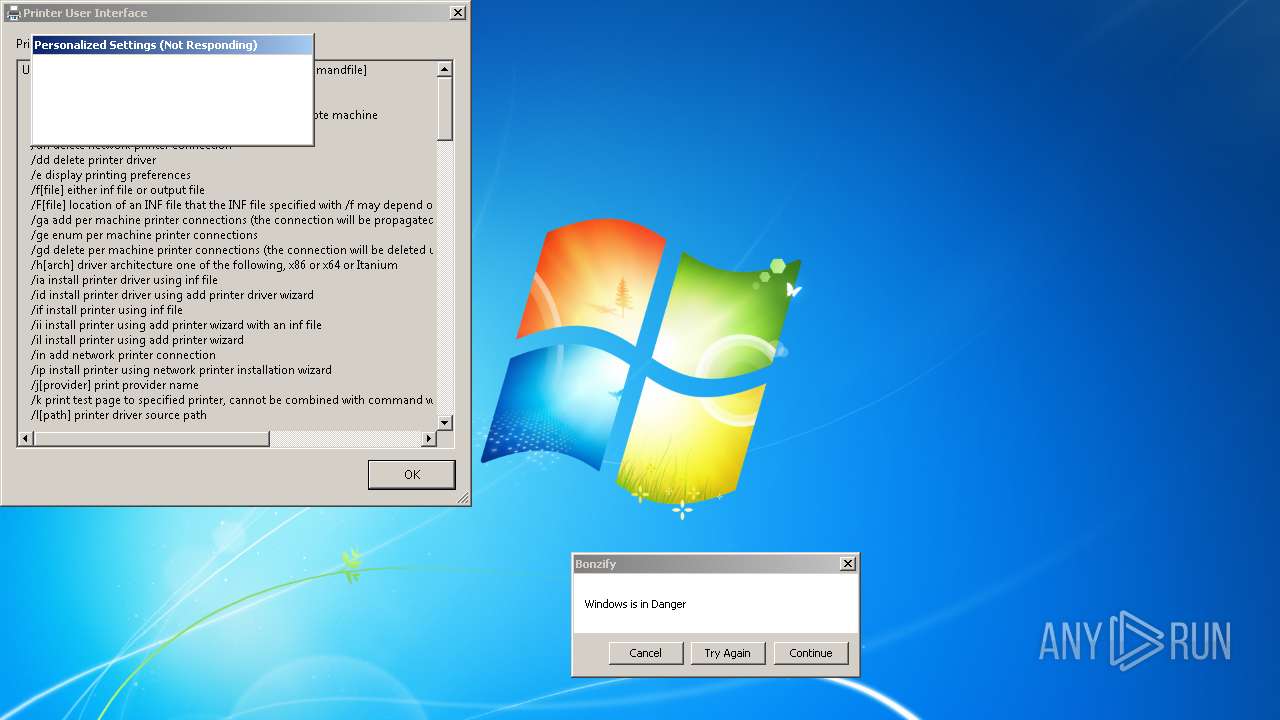1280x720 pixels.
Task: Click the resize grip of Printer User Interface
Action: click(x=462, y=497)
